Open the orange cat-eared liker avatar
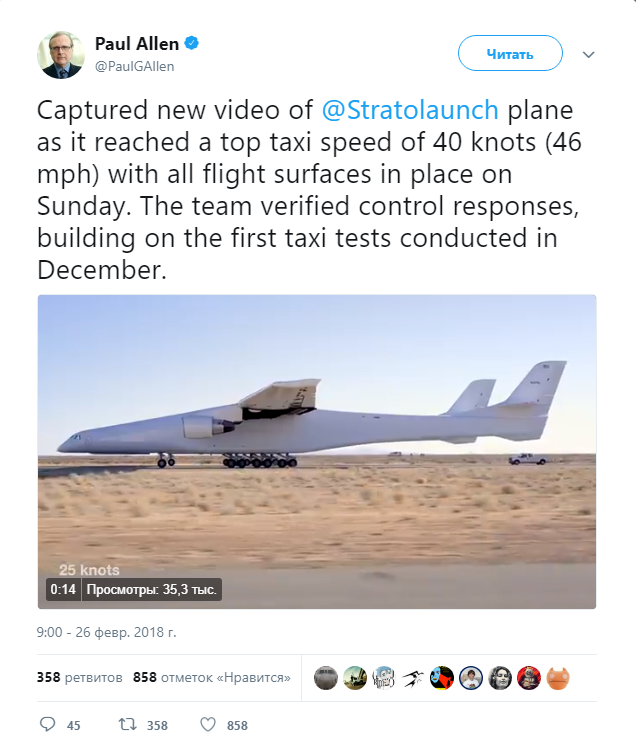Image resolution: width=636 pixels, height=748 pixels. click(559, 677)
